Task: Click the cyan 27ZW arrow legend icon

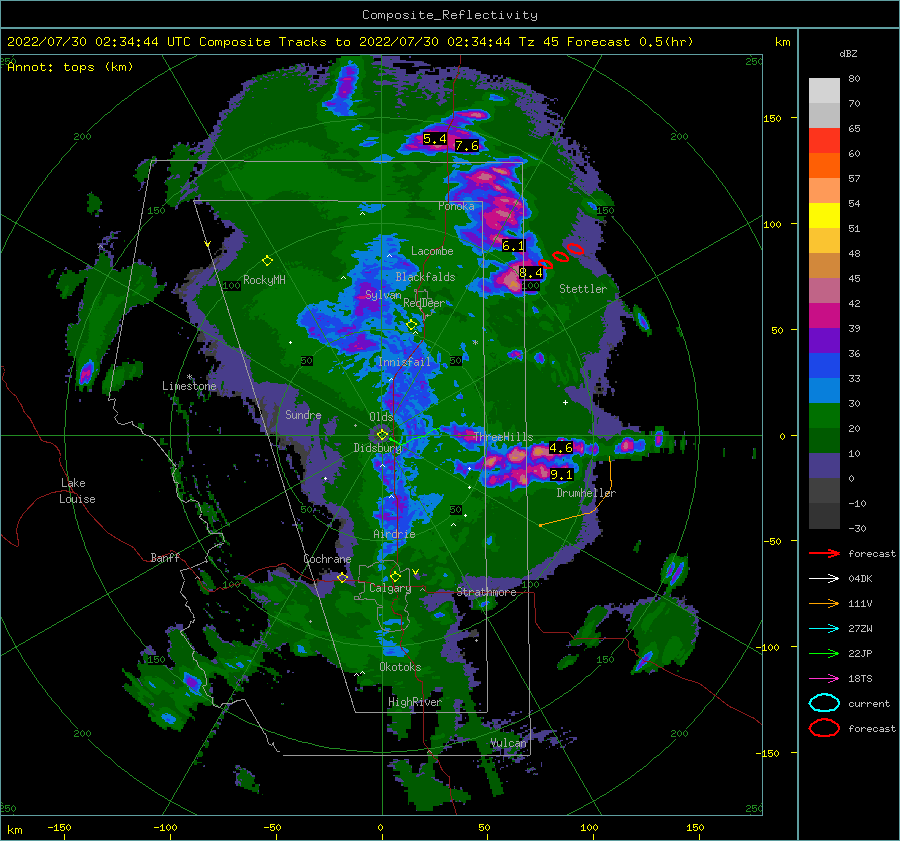Action: [824, 629]
